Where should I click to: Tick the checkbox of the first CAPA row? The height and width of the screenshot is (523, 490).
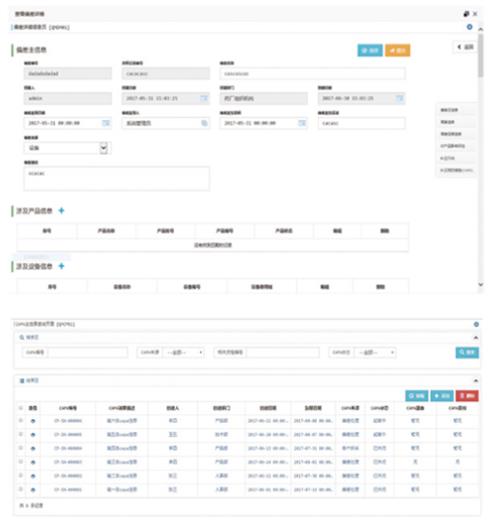tap(21, 421)
